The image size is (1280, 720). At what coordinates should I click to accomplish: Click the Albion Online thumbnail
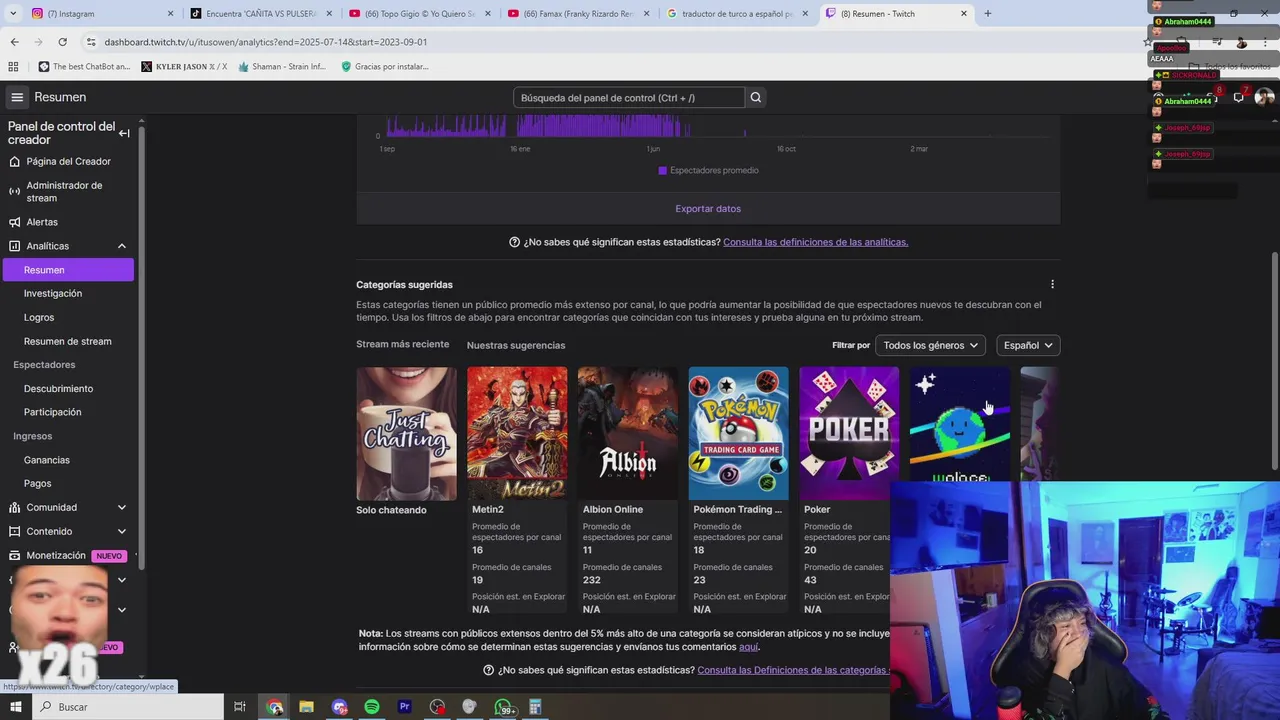coord(628,433)
